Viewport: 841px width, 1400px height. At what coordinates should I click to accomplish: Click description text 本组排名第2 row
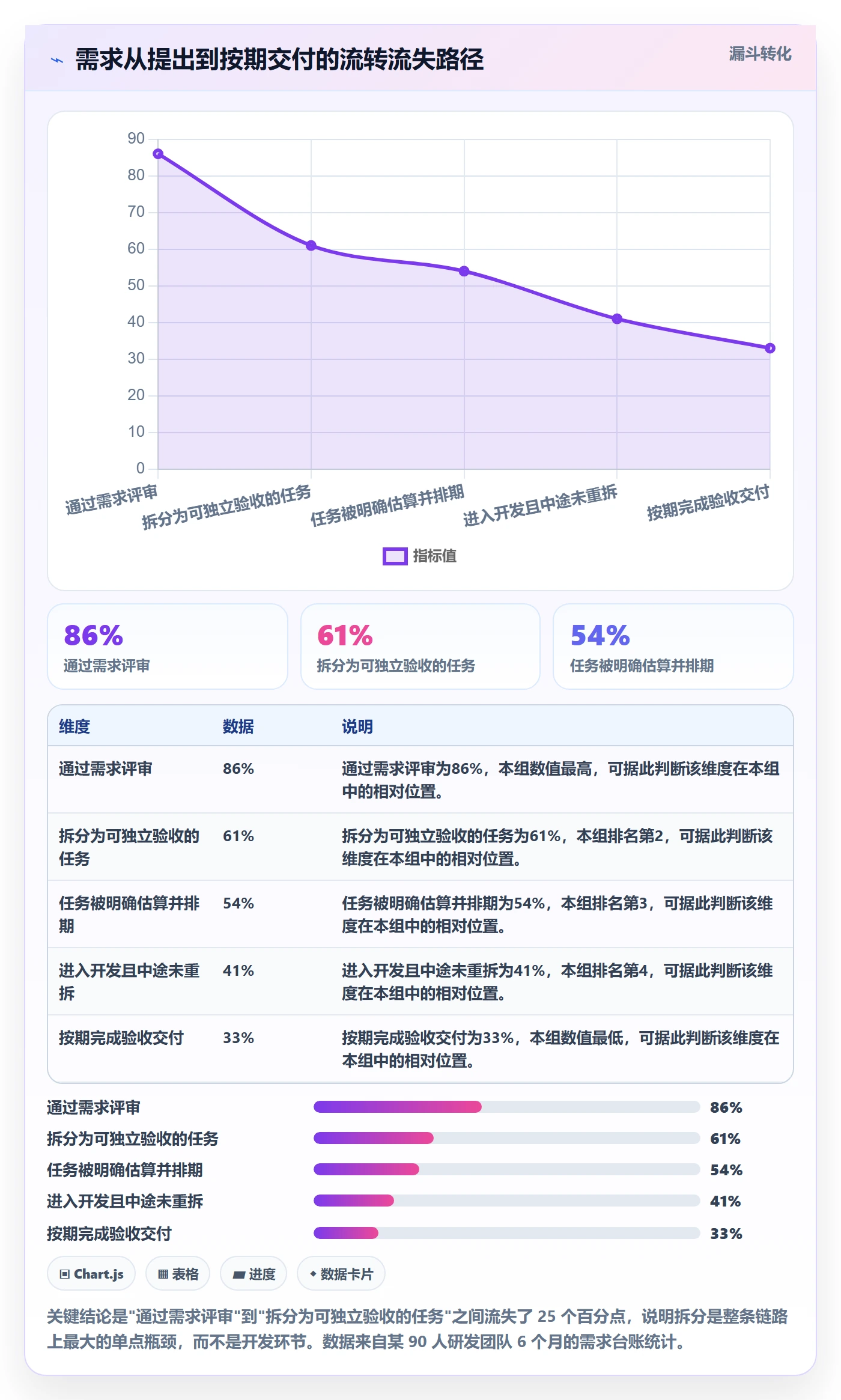[x=557, y=847]
